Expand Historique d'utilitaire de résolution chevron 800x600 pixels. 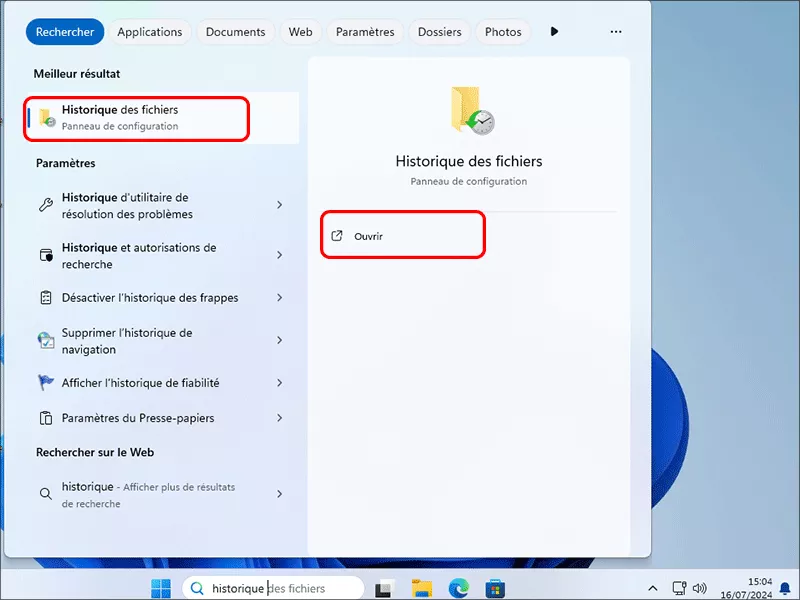click(279, 205)
